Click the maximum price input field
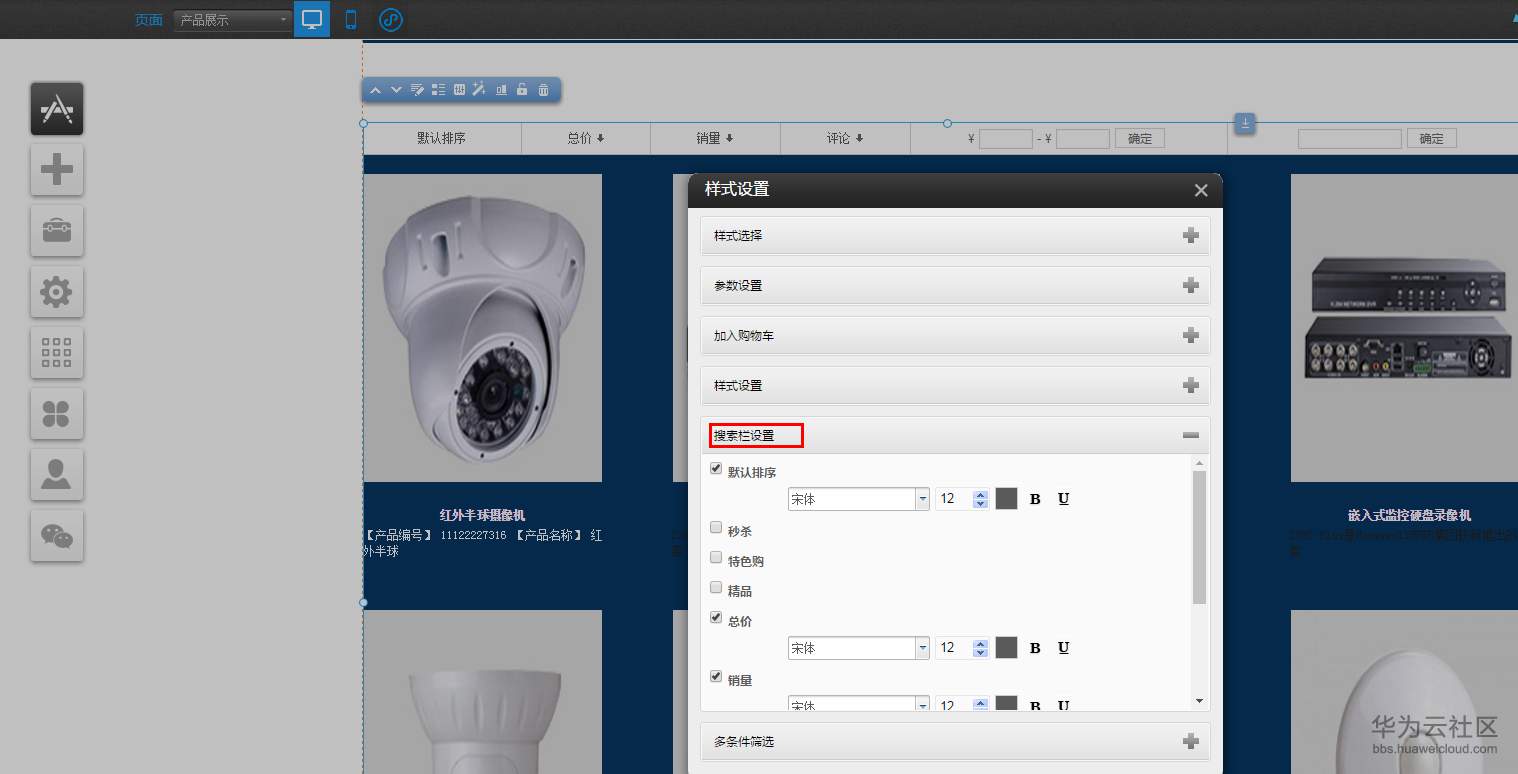The image size is (1518, 774). point(1083,139)
